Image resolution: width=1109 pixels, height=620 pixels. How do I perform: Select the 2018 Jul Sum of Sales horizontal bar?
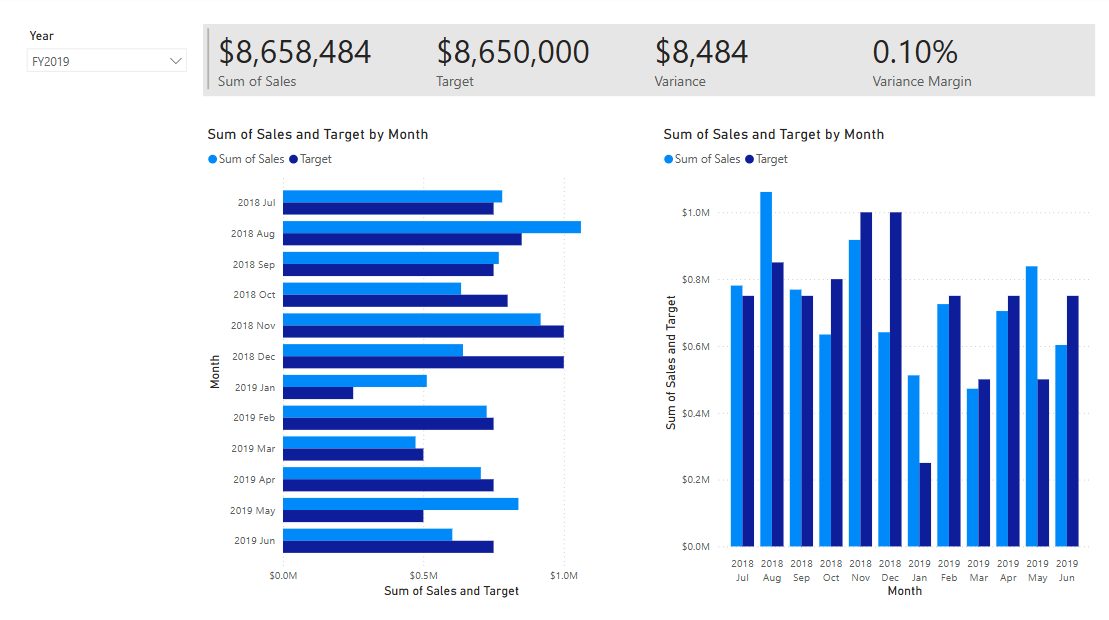393,197
